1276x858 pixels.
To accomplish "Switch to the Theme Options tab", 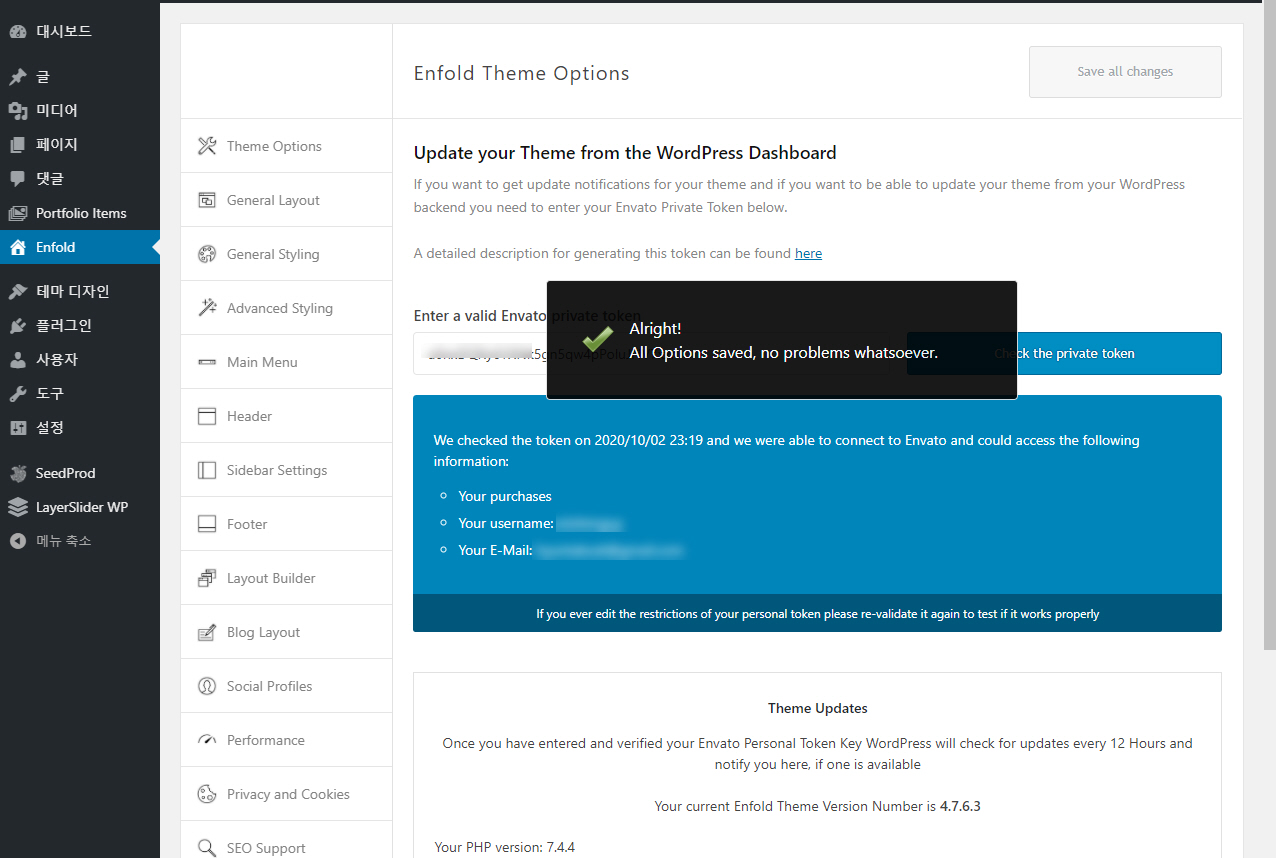I will click(286, 146).
